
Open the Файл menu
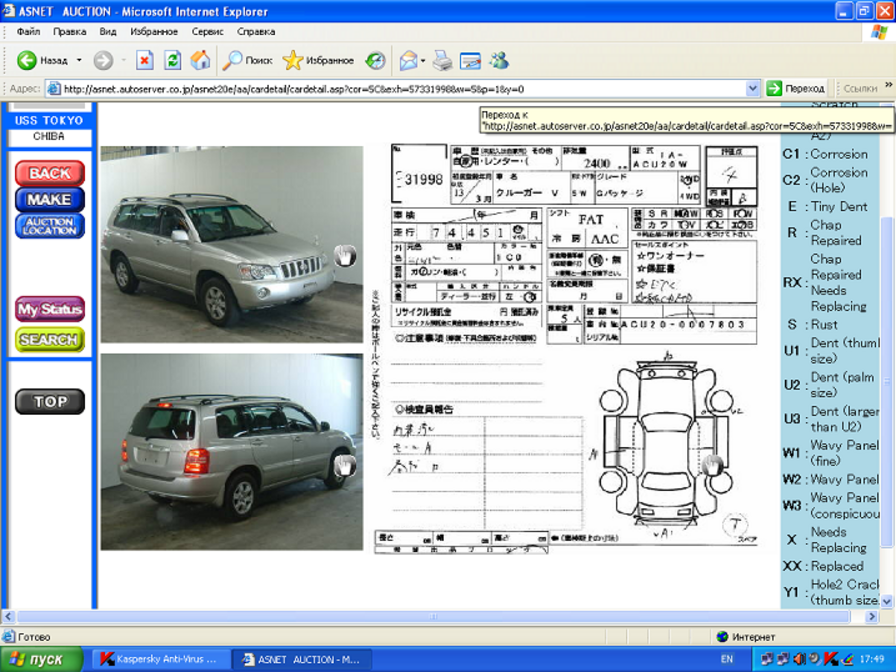(28, 31)
